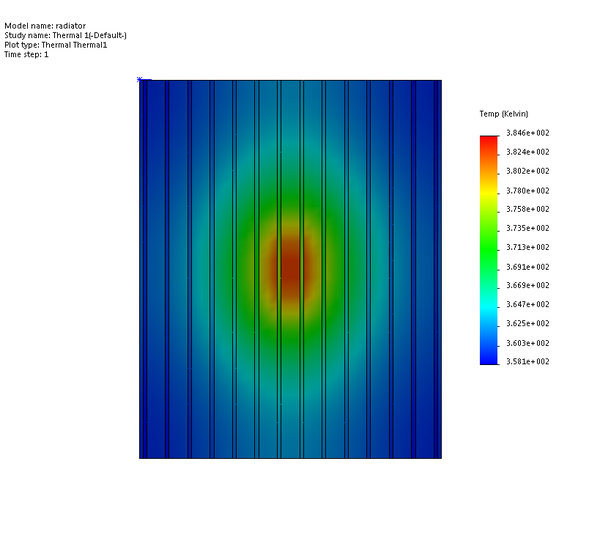Click the red top of color legend
The height and width of the screenshot is (538, 600).
pos(489,142)
